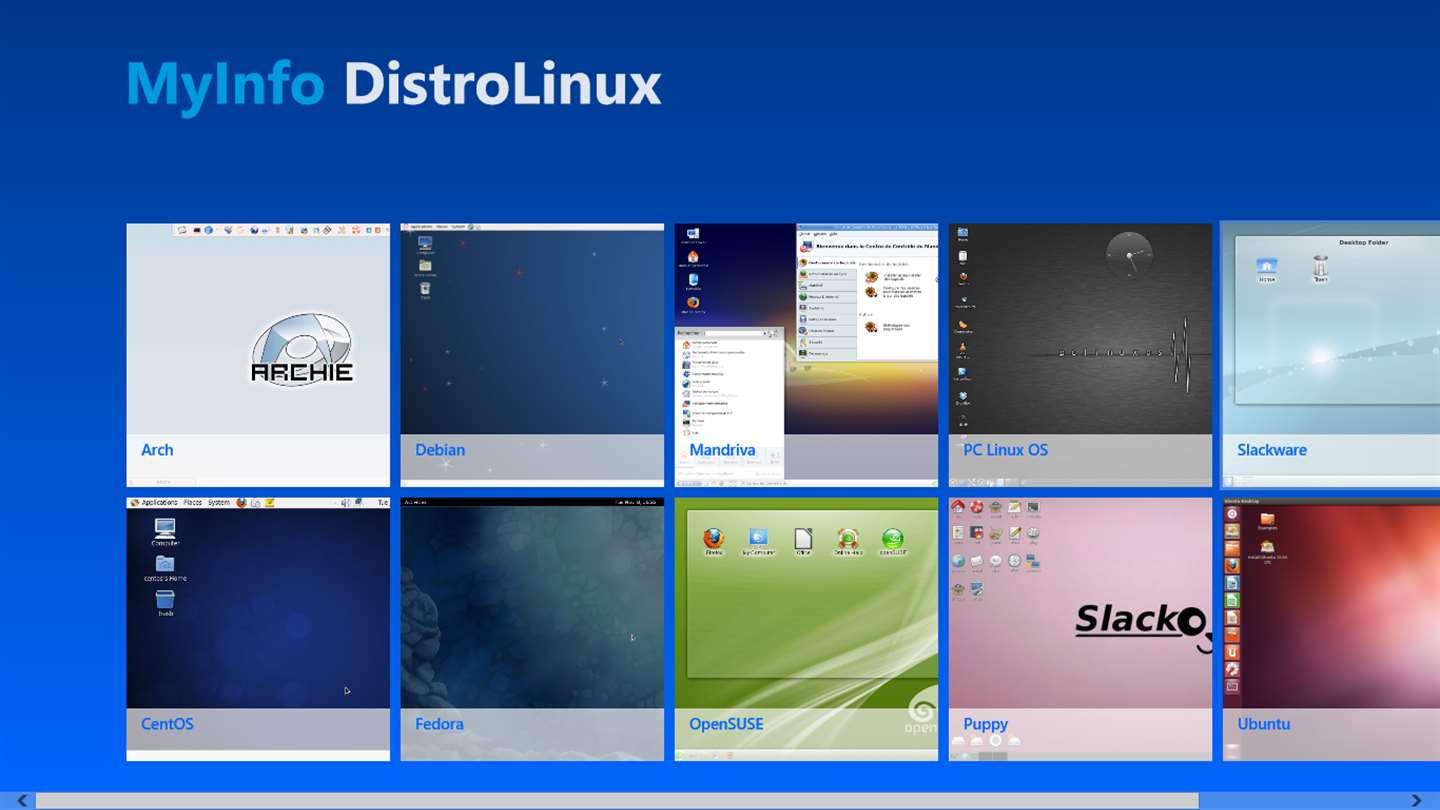Open the Debian distro tile
The height and width of the screenshot is (810, 1440).
[532, 355]
